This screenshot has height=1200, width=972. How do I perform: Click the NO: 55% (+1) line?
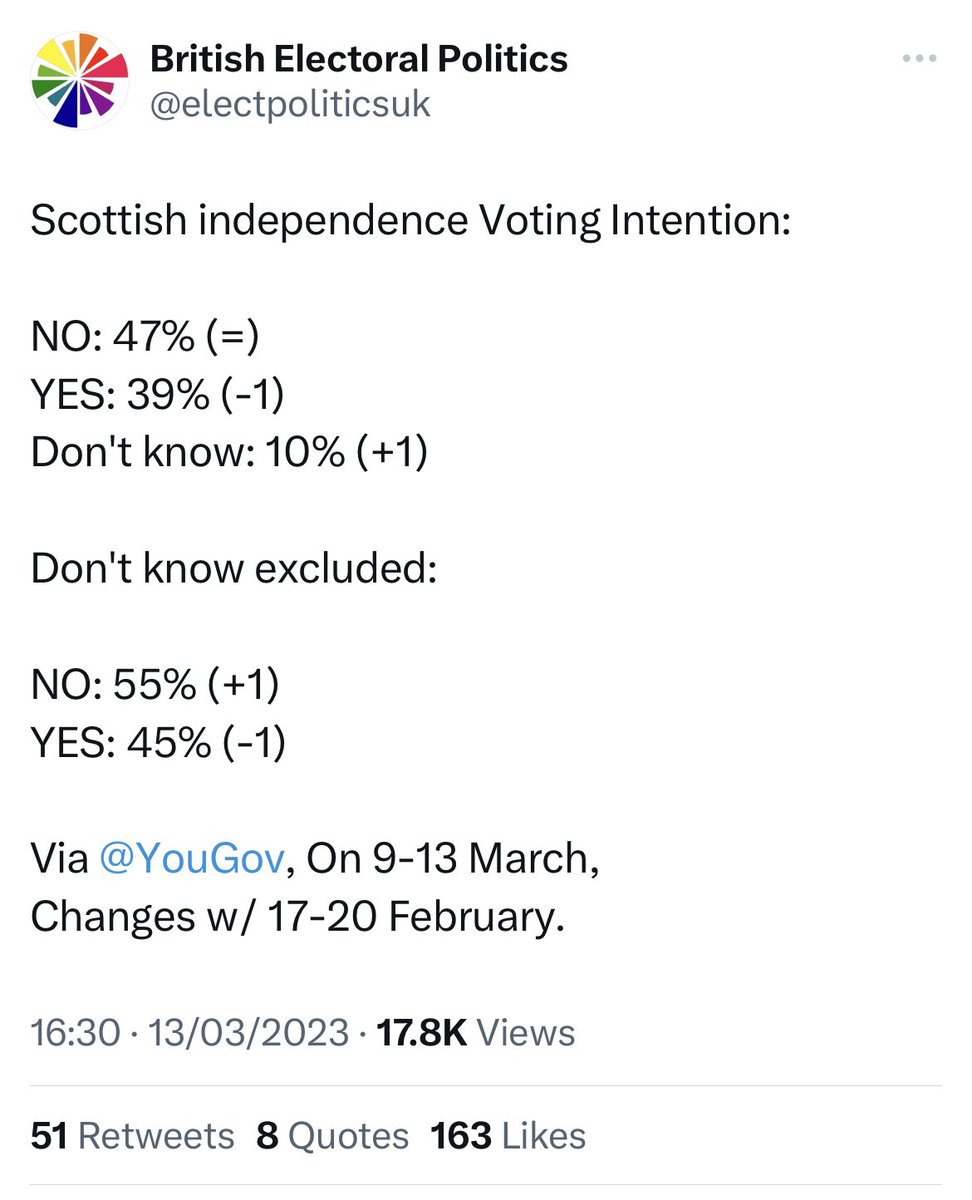pyautogui.click(x=155, y=685)
